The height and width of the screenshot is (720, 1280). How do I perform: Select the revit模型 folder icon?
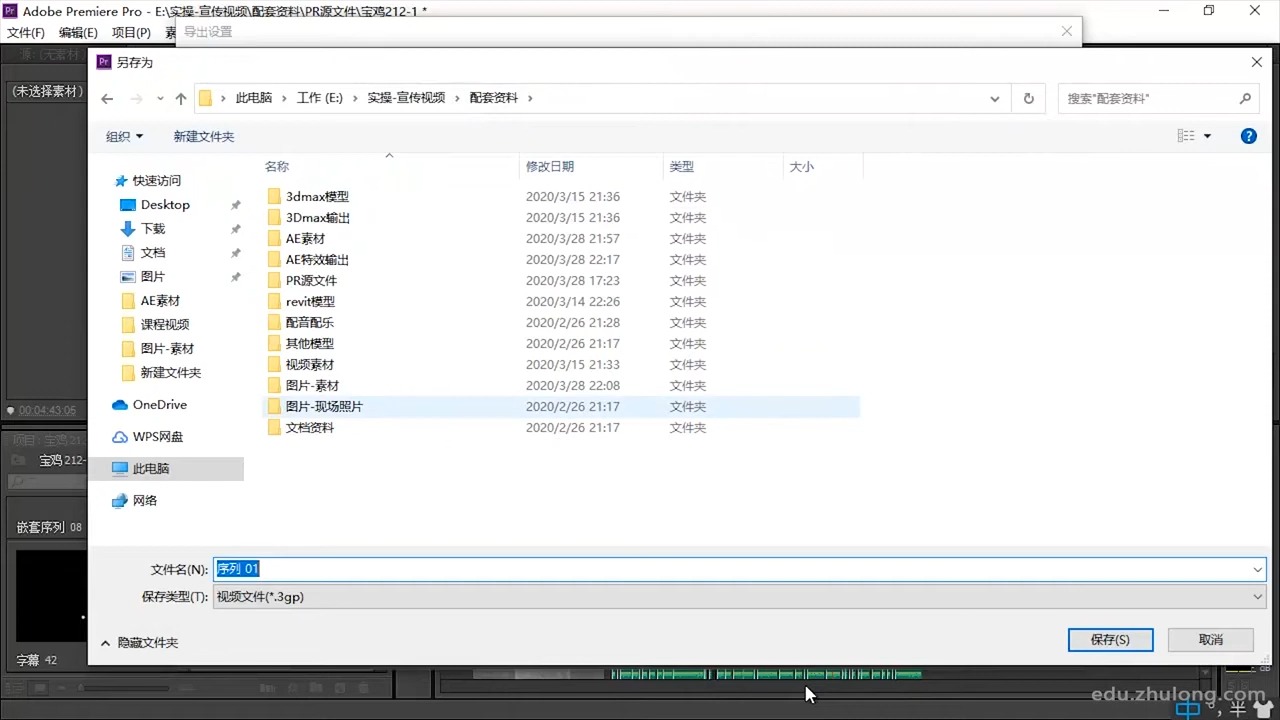275,301
